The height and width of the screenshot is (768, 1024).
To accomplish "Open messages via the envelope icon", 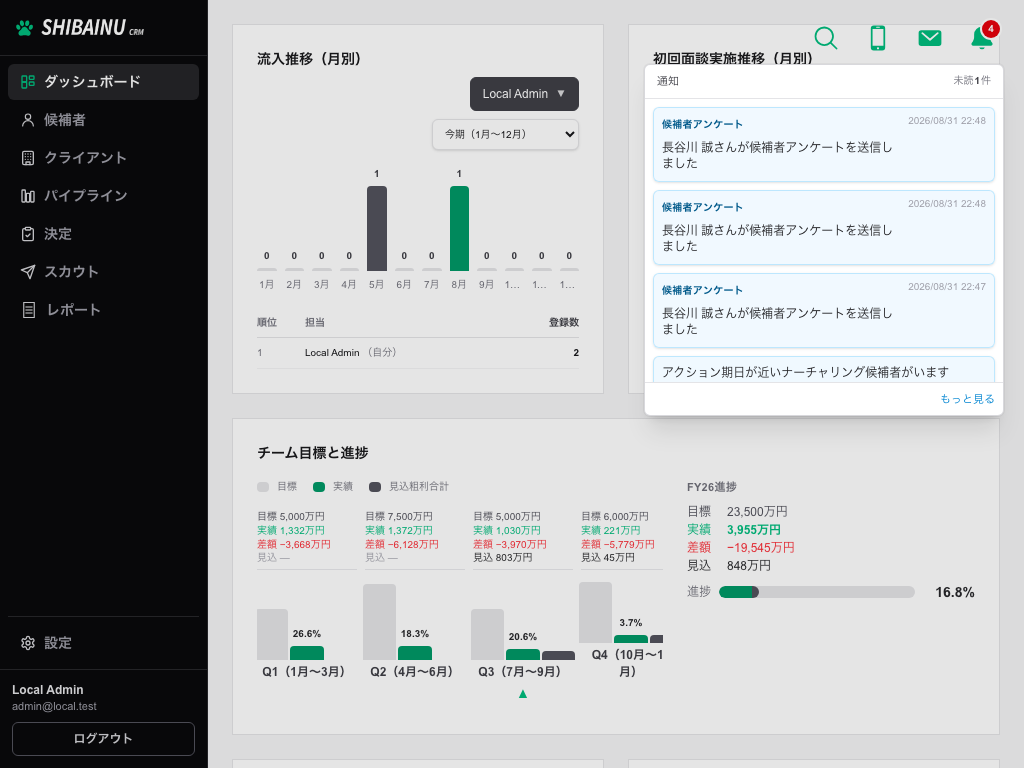I will pyautogui.click(x=929, y=38).
